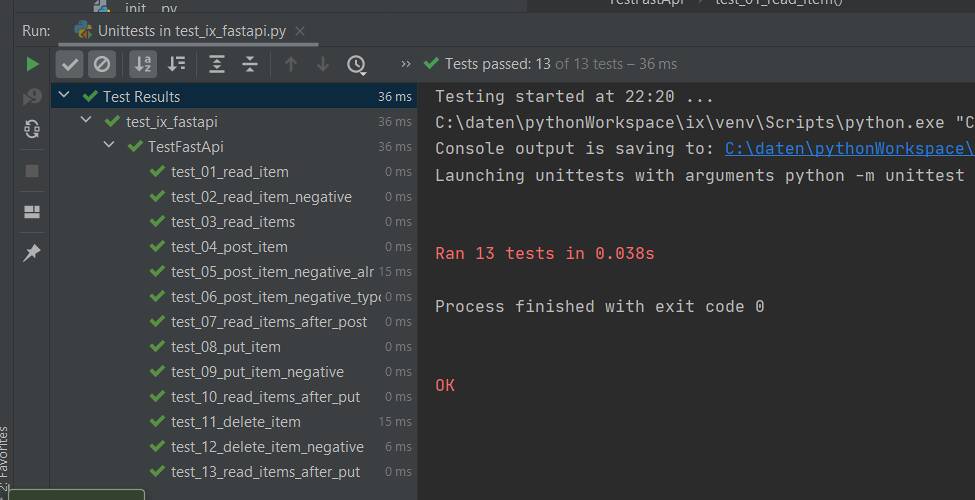Image resolution: width=975 pixels, height=500 pixels.
Task: Pin the run tab with pin icon
Action: [32, 253]
